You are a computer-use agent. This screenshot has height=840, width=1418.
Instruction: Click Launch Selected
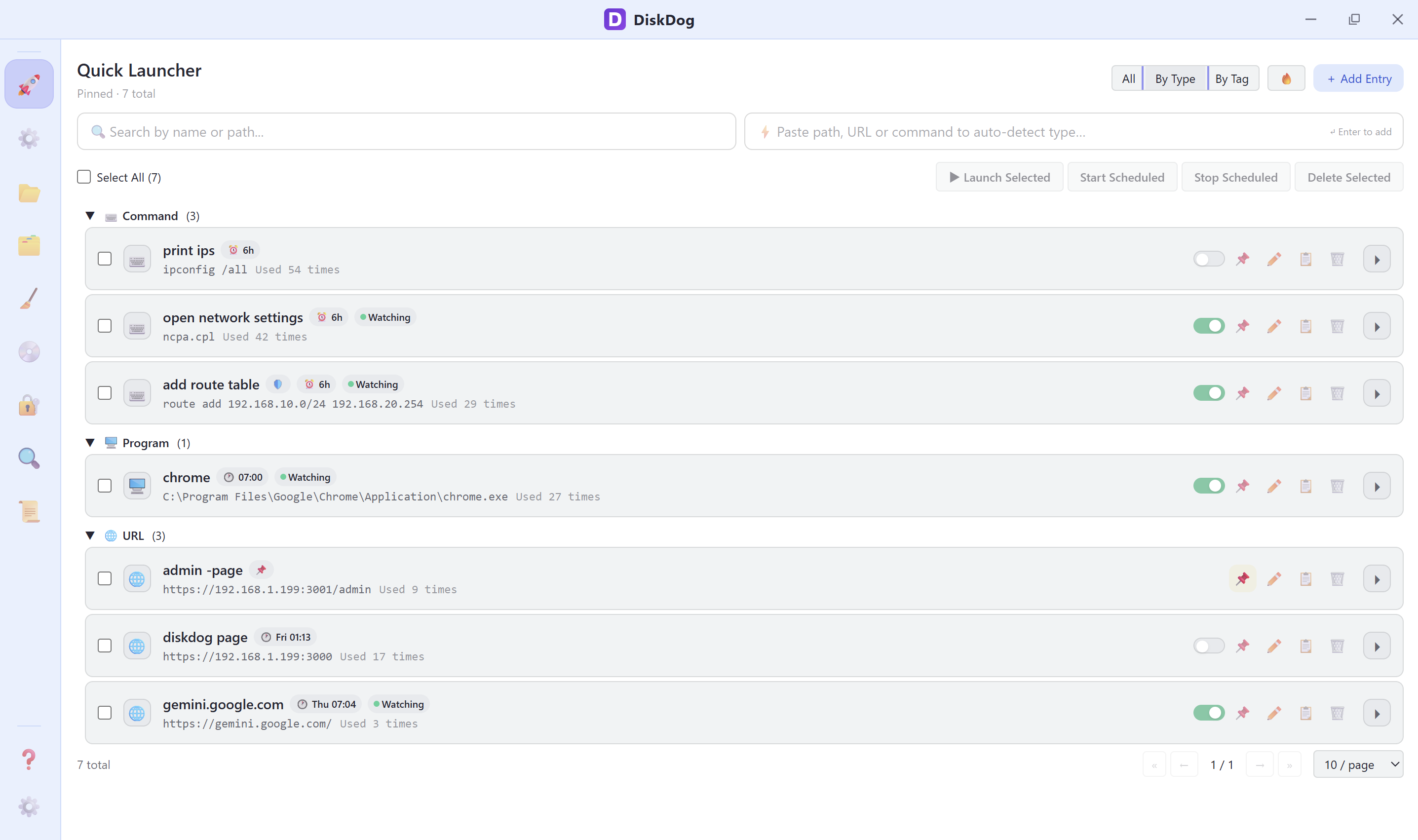(999, 177)
